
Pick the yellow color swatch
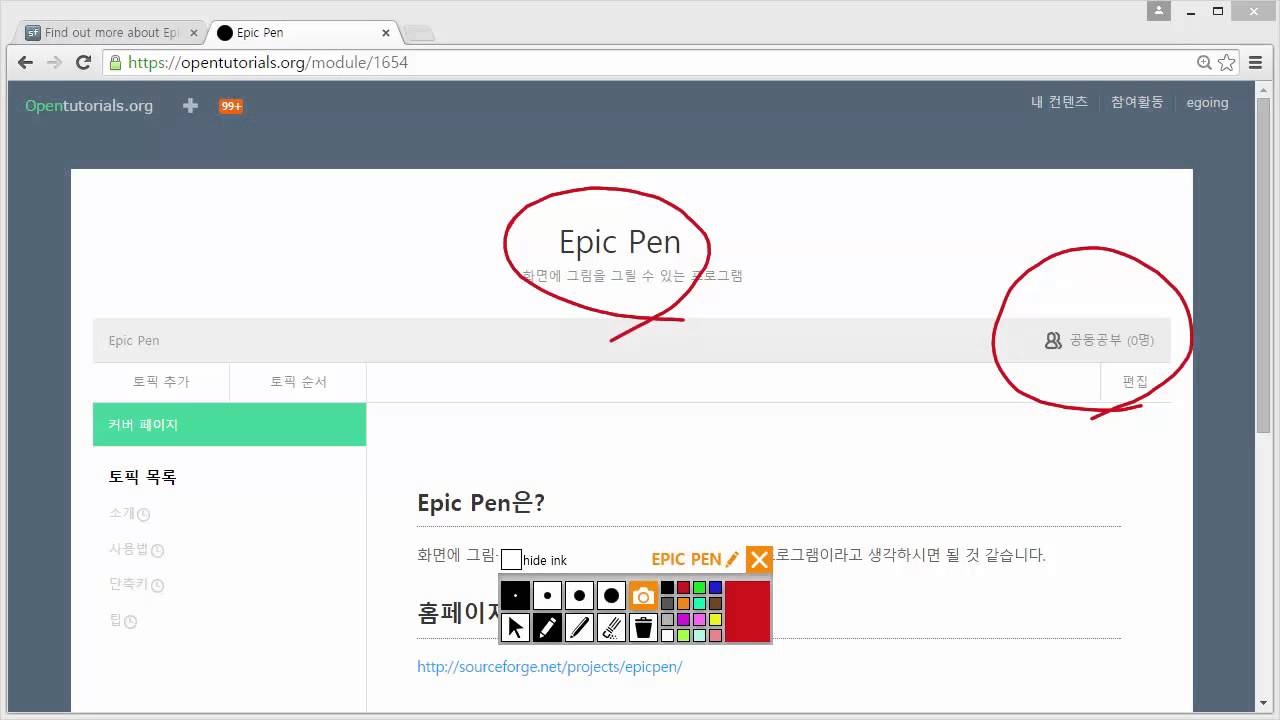(715, 619)
